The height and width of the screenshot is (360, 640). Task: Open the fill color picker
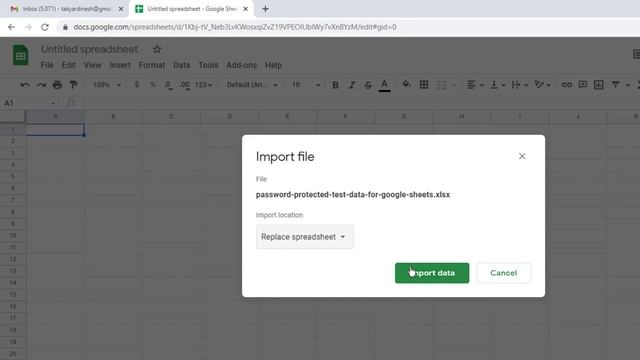tap(407, 85)
